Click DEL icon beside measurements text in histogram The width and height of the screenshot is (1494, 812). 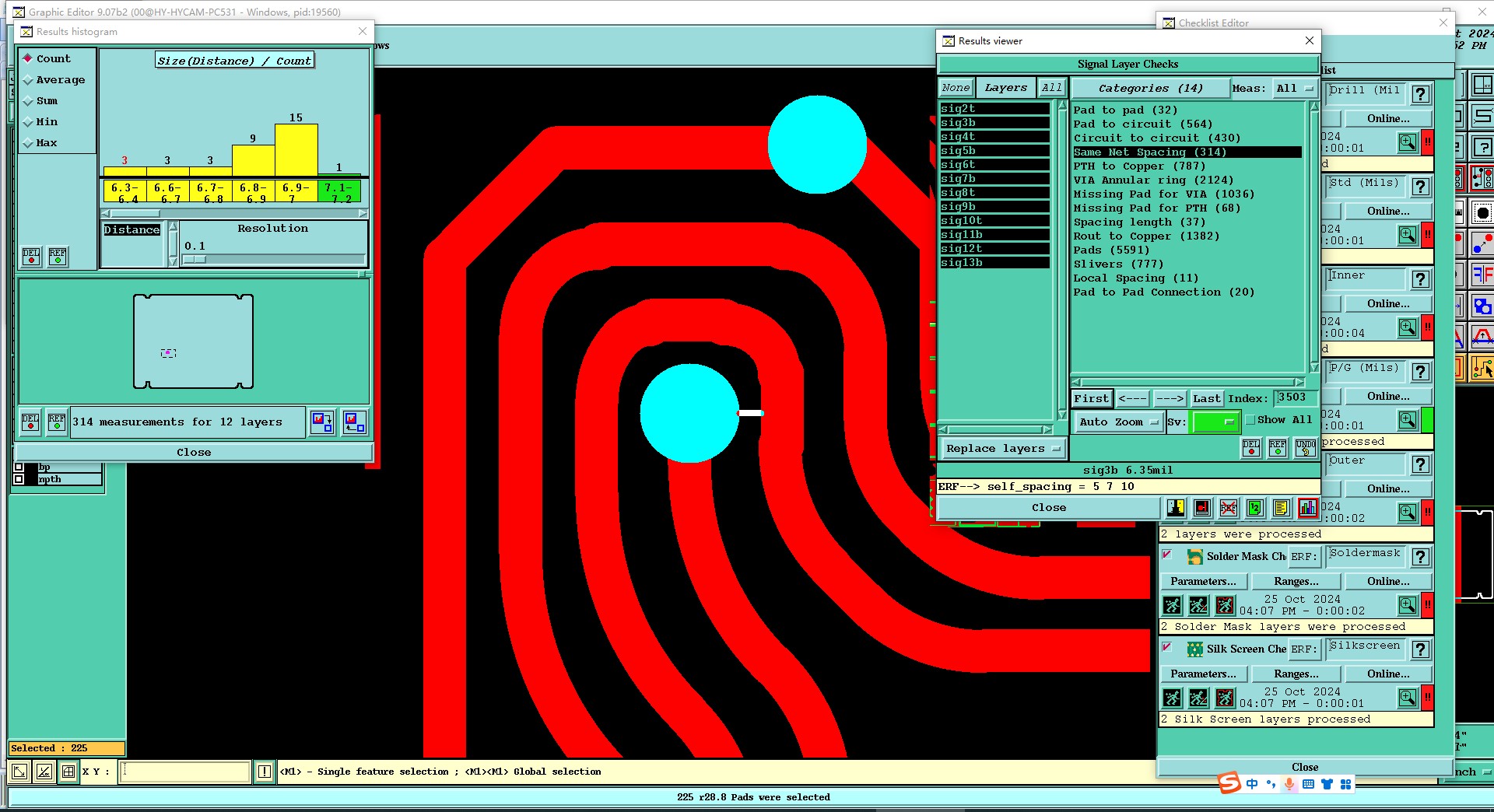tap(30, 422)
